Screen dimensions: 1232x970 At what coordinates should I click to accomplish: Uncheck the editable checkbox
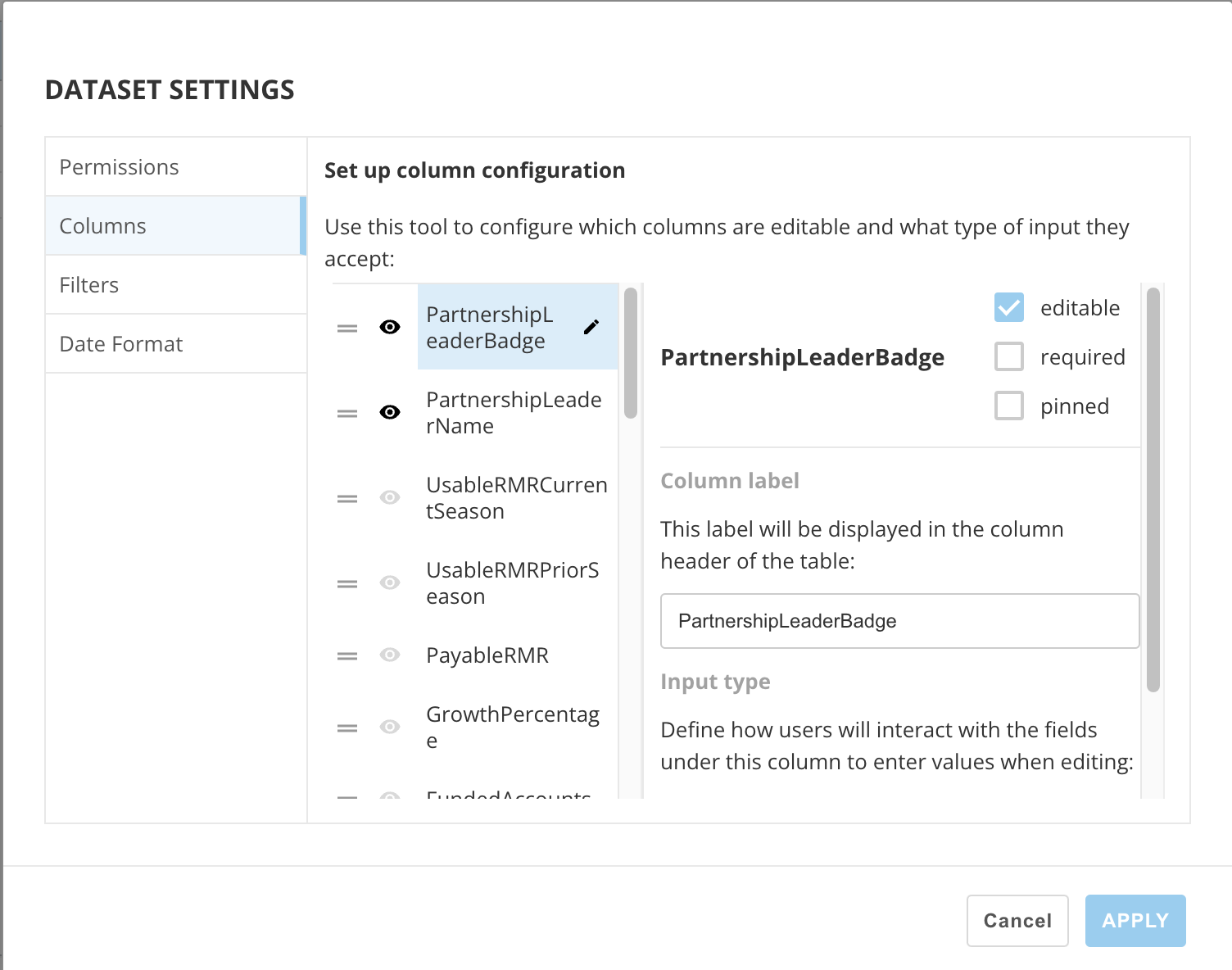coord(1009,308)
